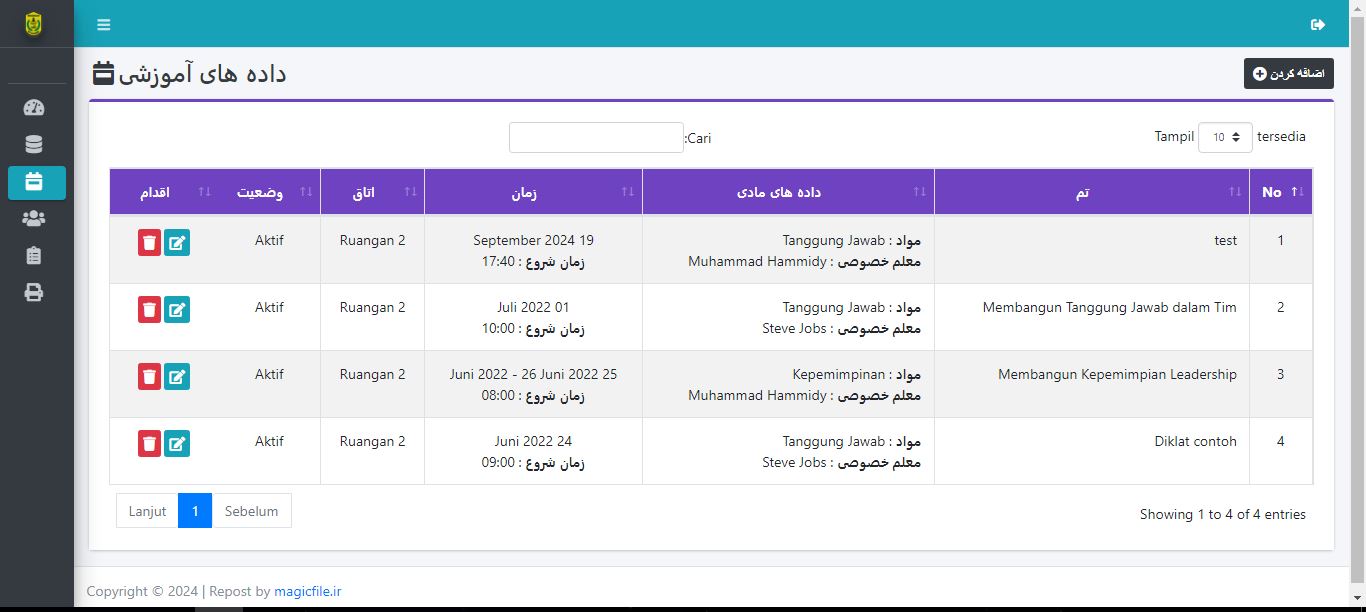1366x612 pixels.
Task: Sort table by the تم column
Action: point(1092,192)
